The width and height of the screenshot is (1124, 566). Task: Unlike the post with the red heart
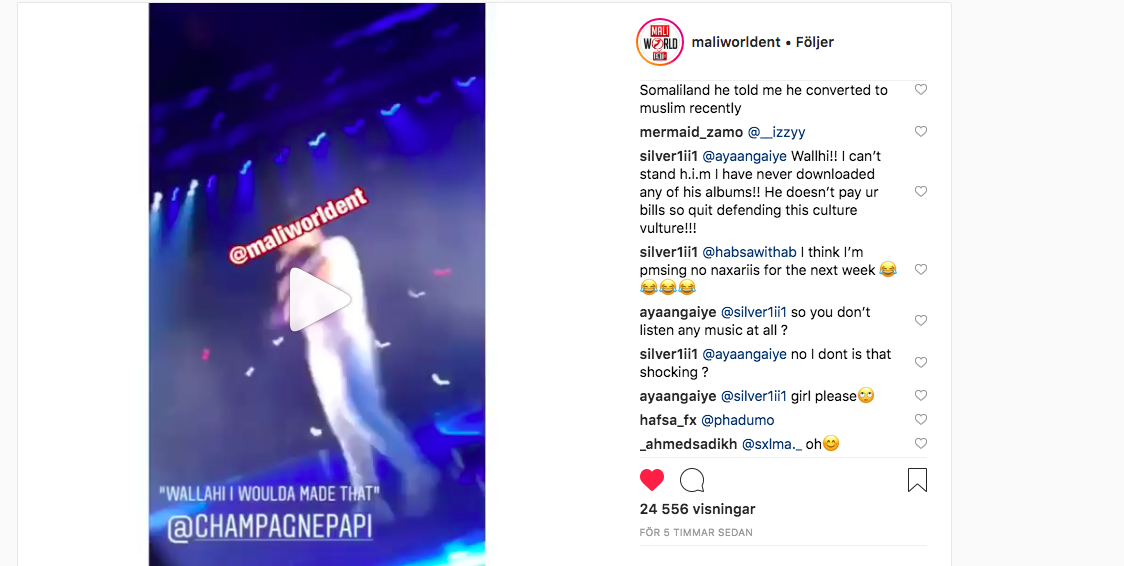(x=652, y=480)
